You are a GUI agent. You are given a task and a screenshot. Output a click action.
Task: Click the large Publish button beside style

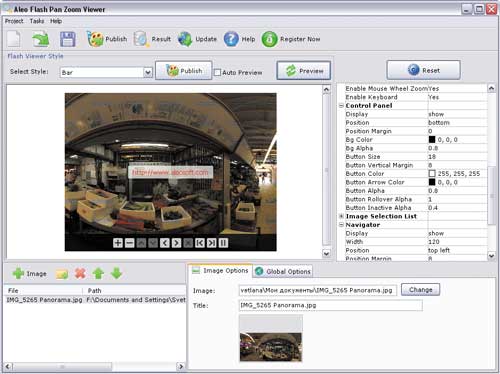184,71
